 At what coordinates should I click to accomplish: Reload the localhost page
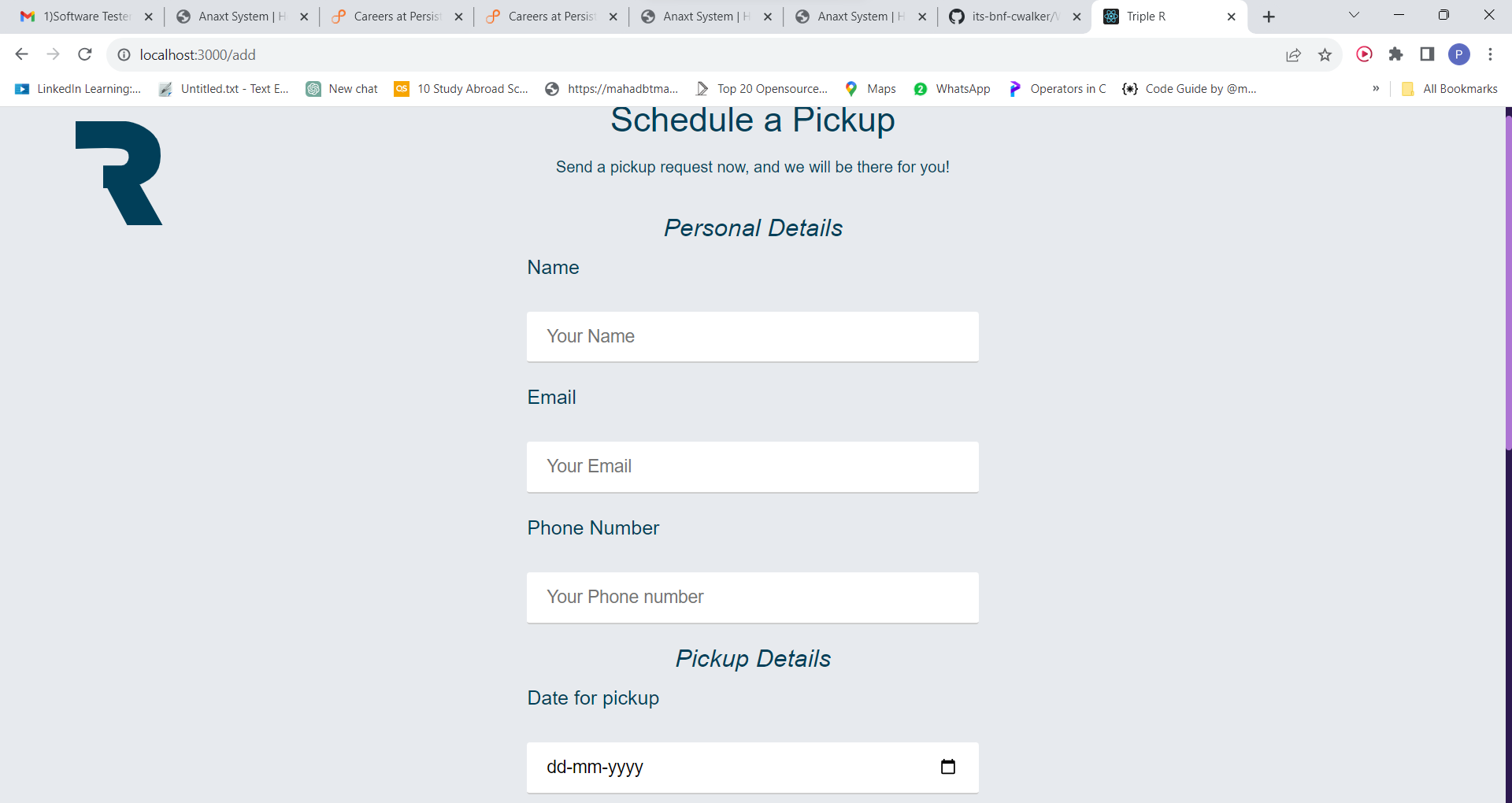84,54
